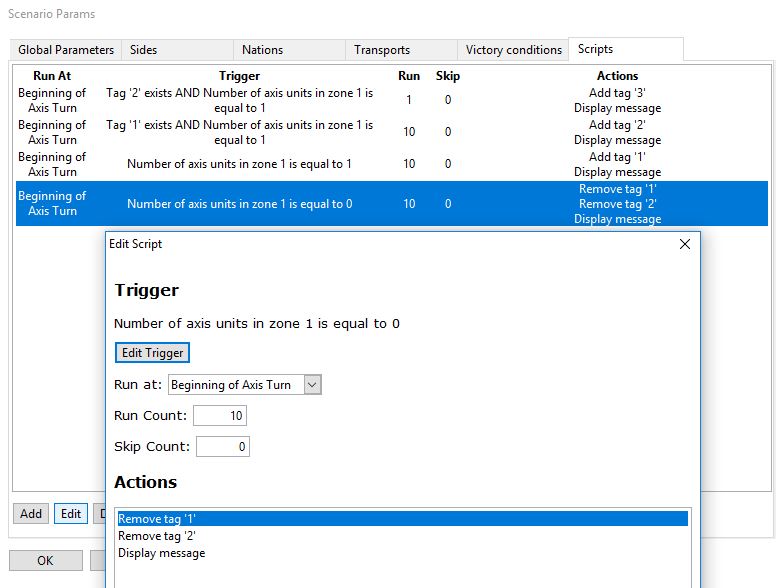This screenshot has height=588, width=776.
Task: Switch to the Nations tab
Action: click(262, 50)
